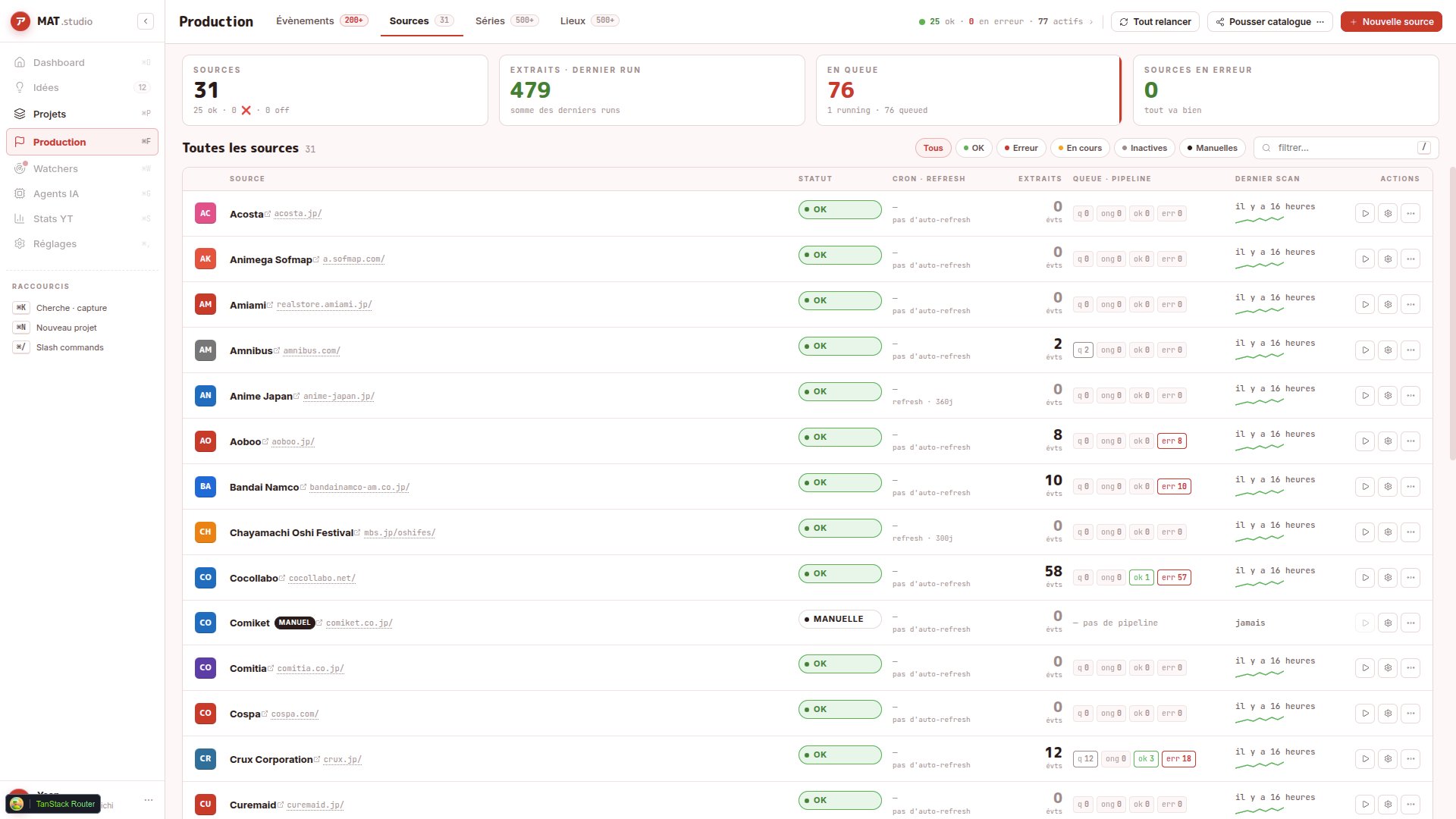The width and height of the screenshot is (1456, 819).
Task: Open settings gear for Cocollabo row
Action: coord(1388,578)
